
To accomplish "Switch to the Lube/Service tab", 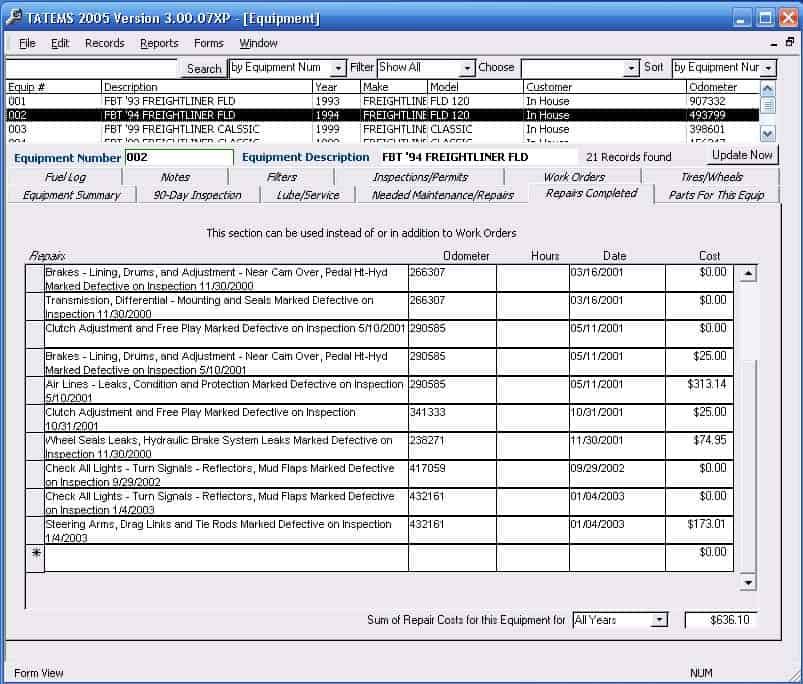I will [308, 195].
